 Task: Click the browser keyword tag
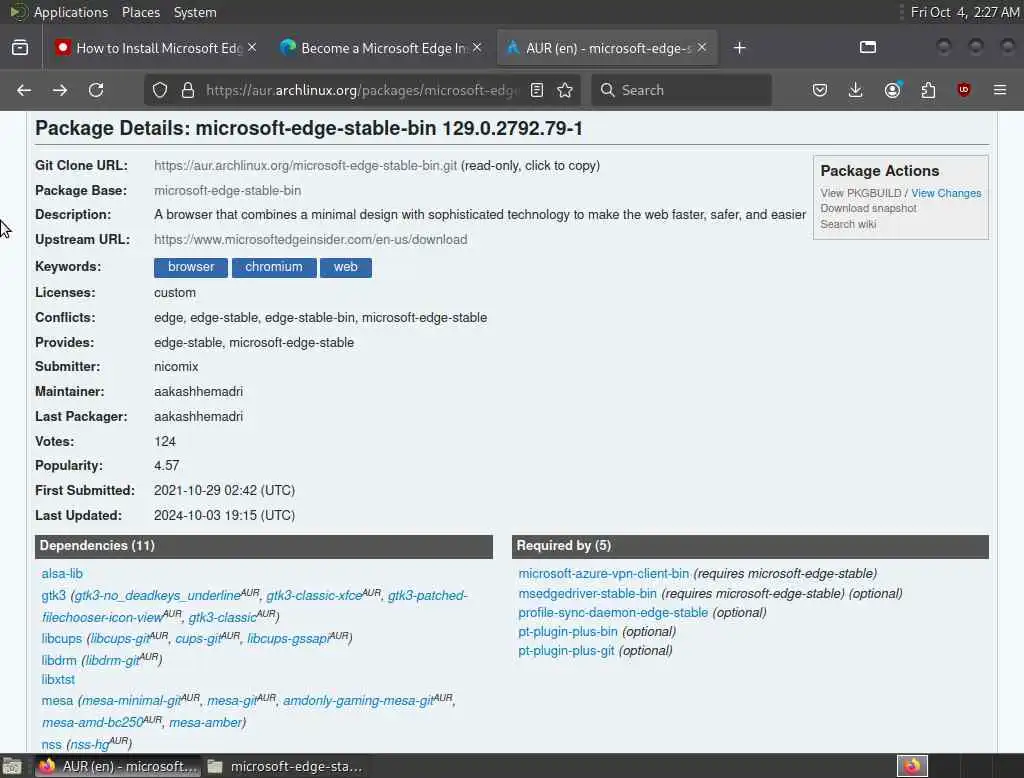point(191,267)
